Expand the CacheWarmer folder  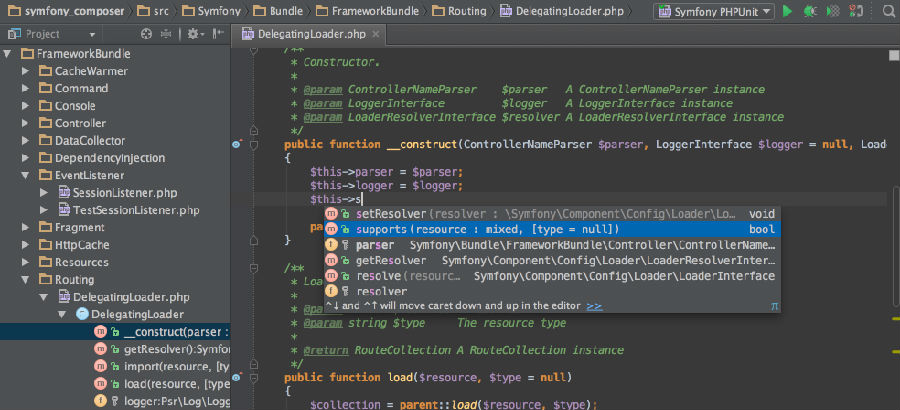(28, 72)
